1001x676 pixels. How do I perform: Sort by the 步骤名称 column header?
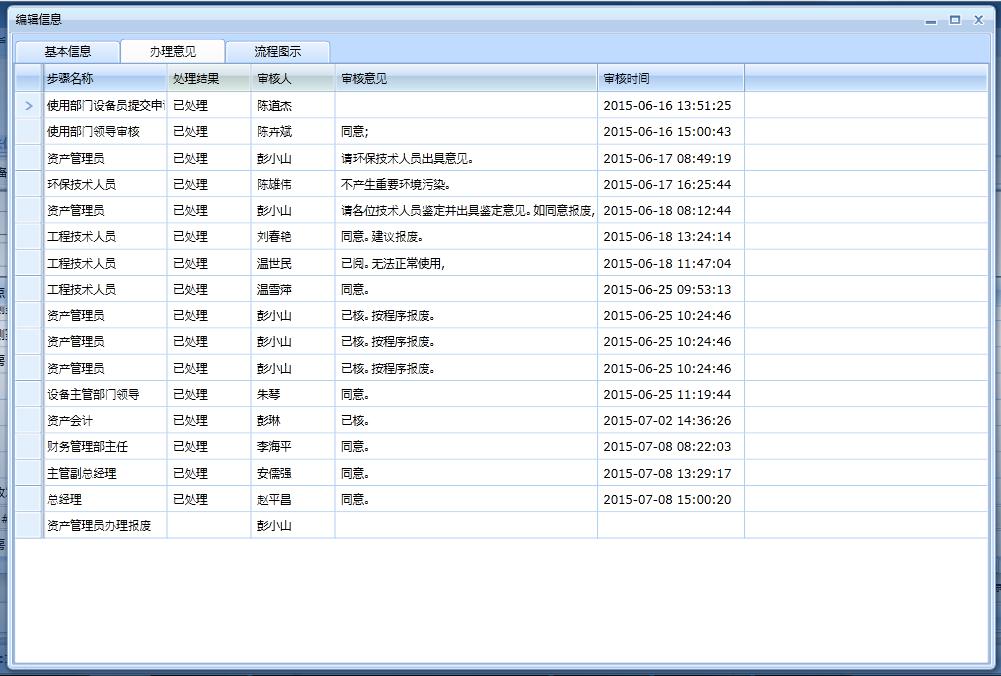pyautogui.click(x=104, y=78)
